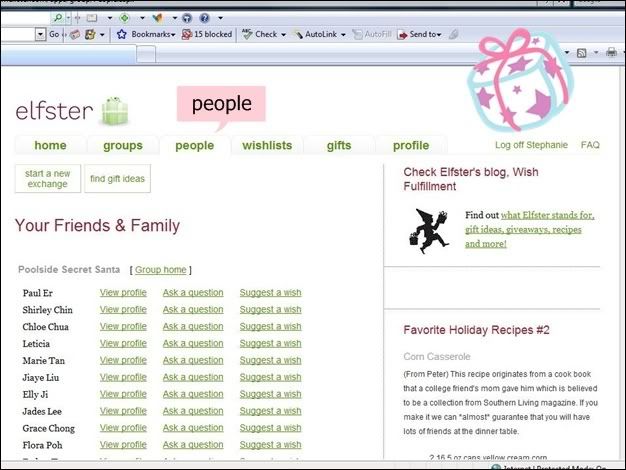This screenshot has height=470, width=626.
Task: Go to the home tab
Action: [x=50, y=145]
